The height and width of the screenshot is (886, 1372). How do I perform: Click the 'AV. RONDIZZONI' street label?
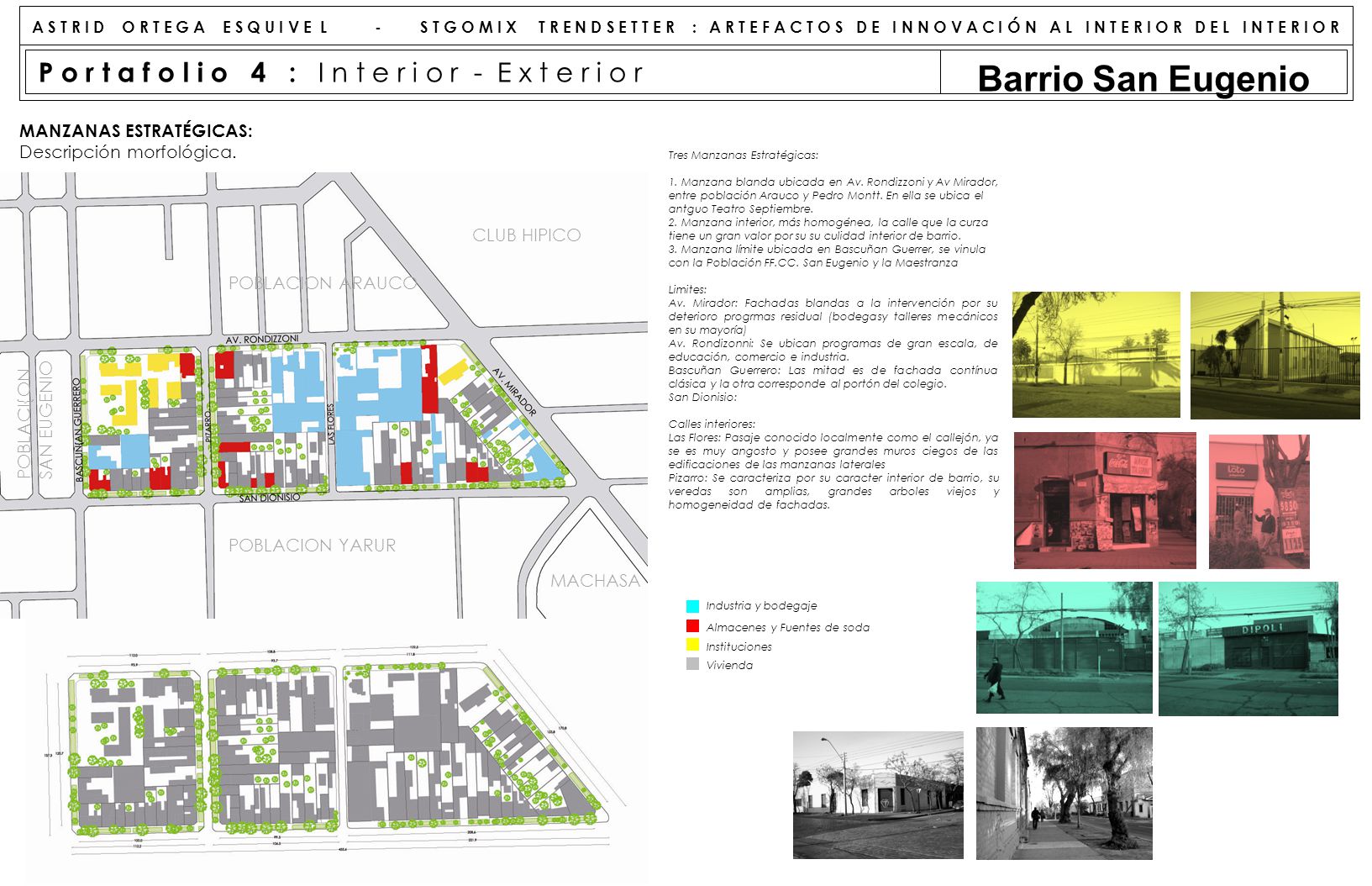pos(261,340)
